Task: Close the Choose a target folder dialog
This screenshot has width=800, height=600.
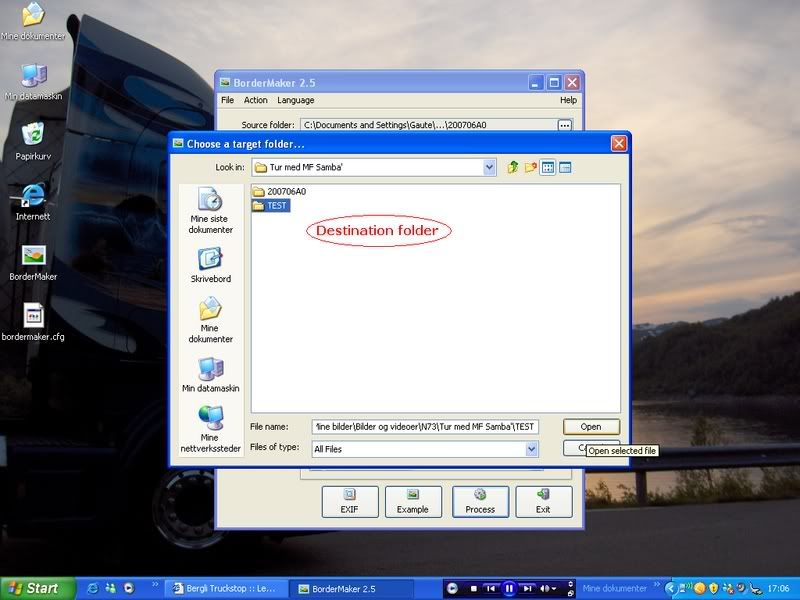Action: point(619,143)
